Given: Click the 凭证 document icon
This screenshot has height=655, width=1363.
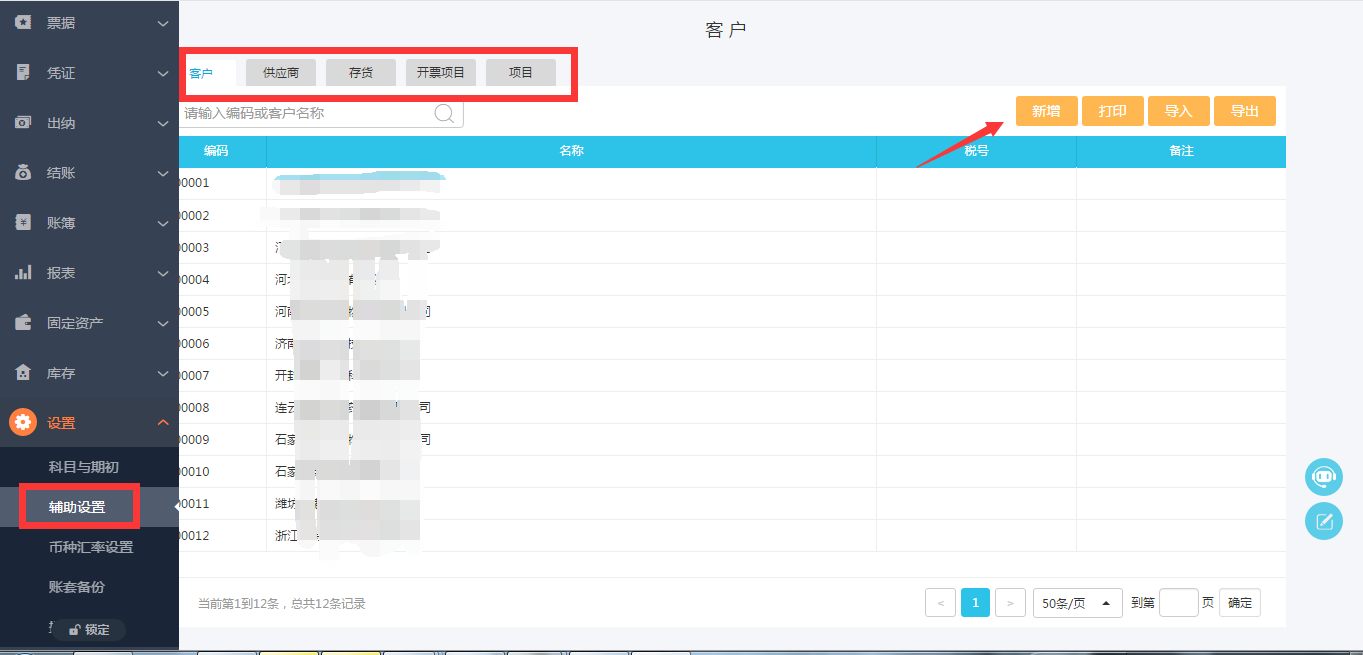Looking at the screenshot, I should tap(23, 72).
